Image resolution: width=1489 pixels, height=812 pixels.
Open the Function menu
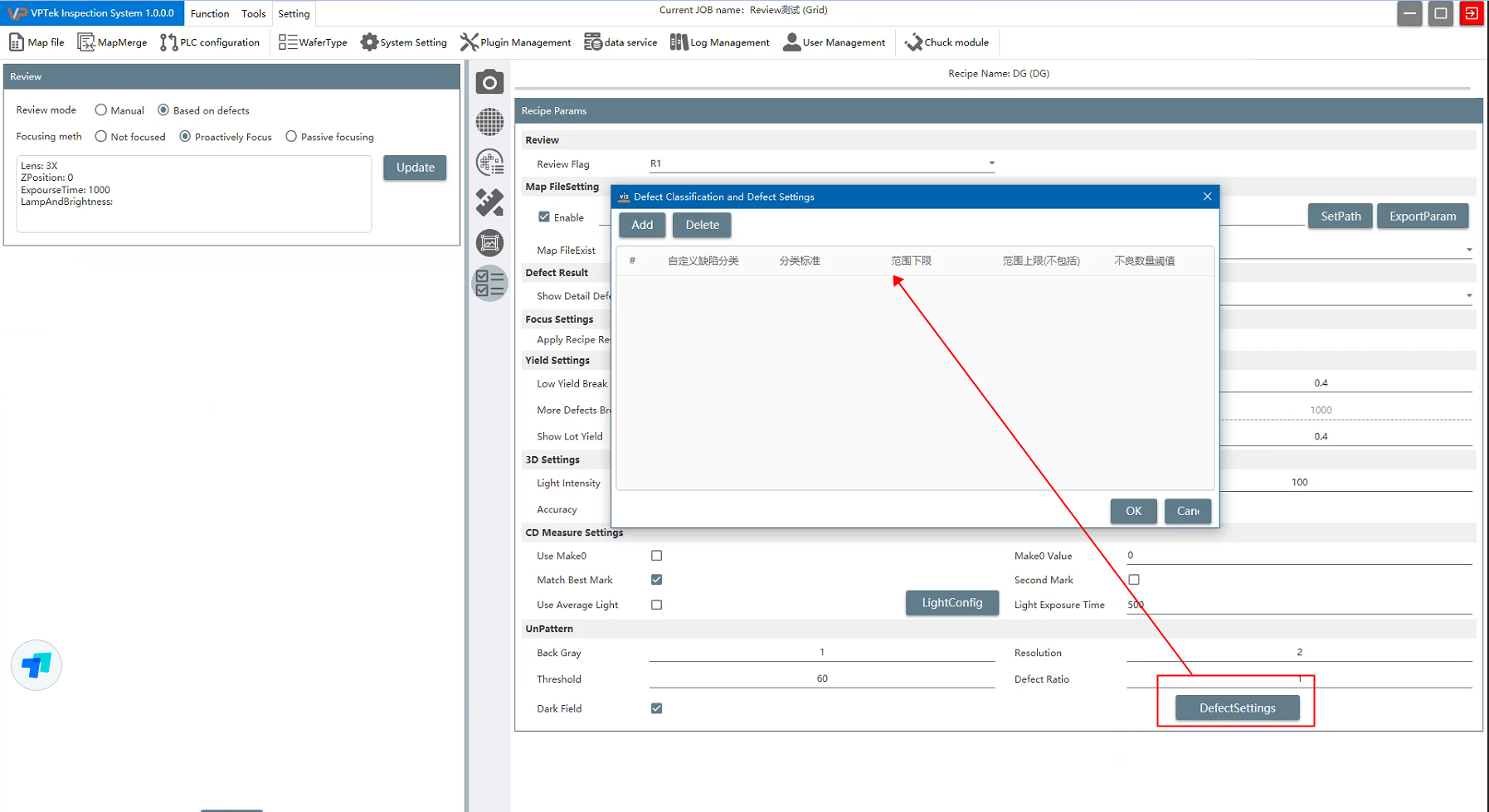pos(210,13)
